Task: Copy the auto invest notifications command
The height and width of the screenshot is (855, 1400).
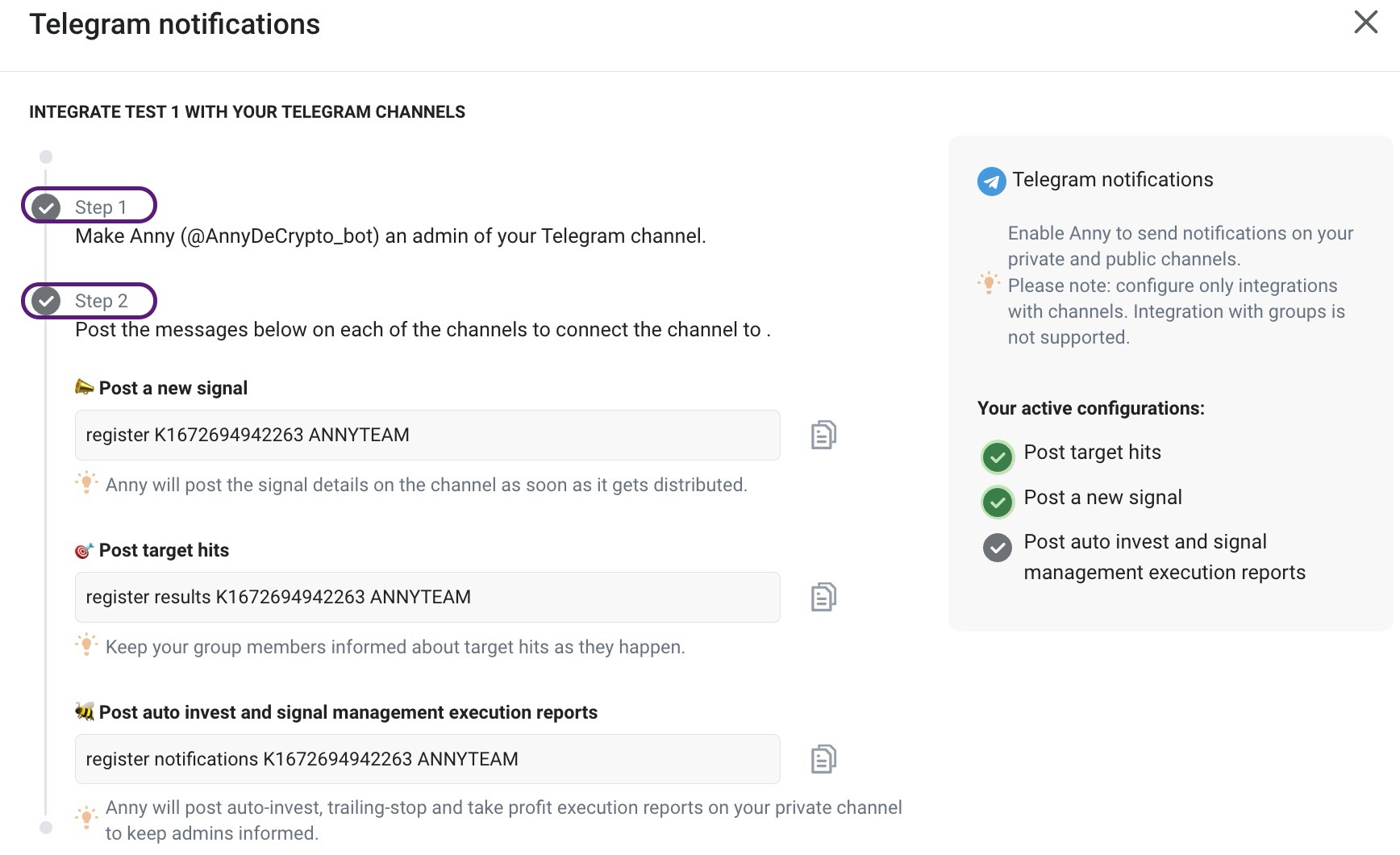Action: click(x=823, y=758)
